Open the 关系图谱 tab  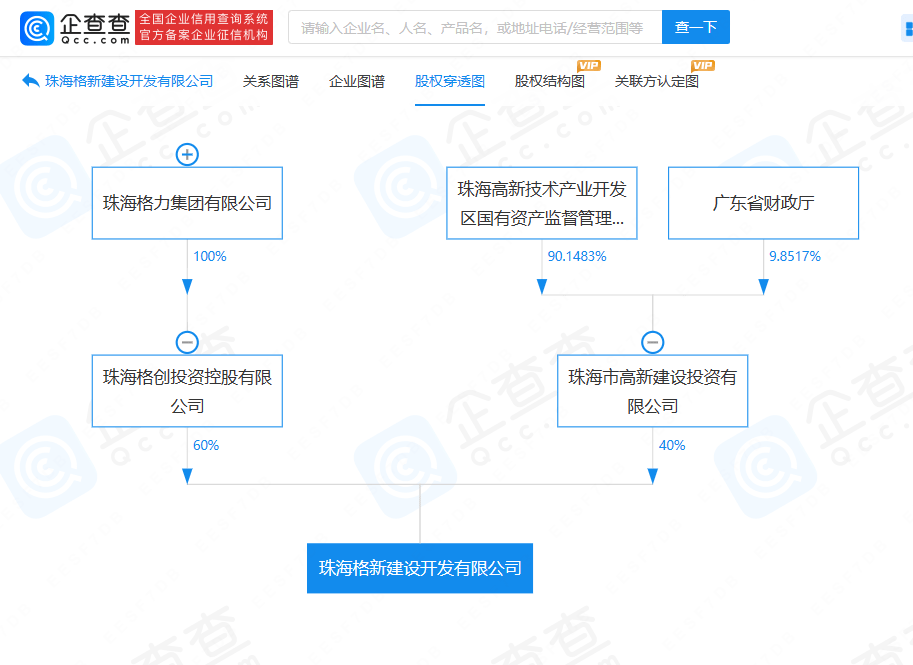coord(271,82)
